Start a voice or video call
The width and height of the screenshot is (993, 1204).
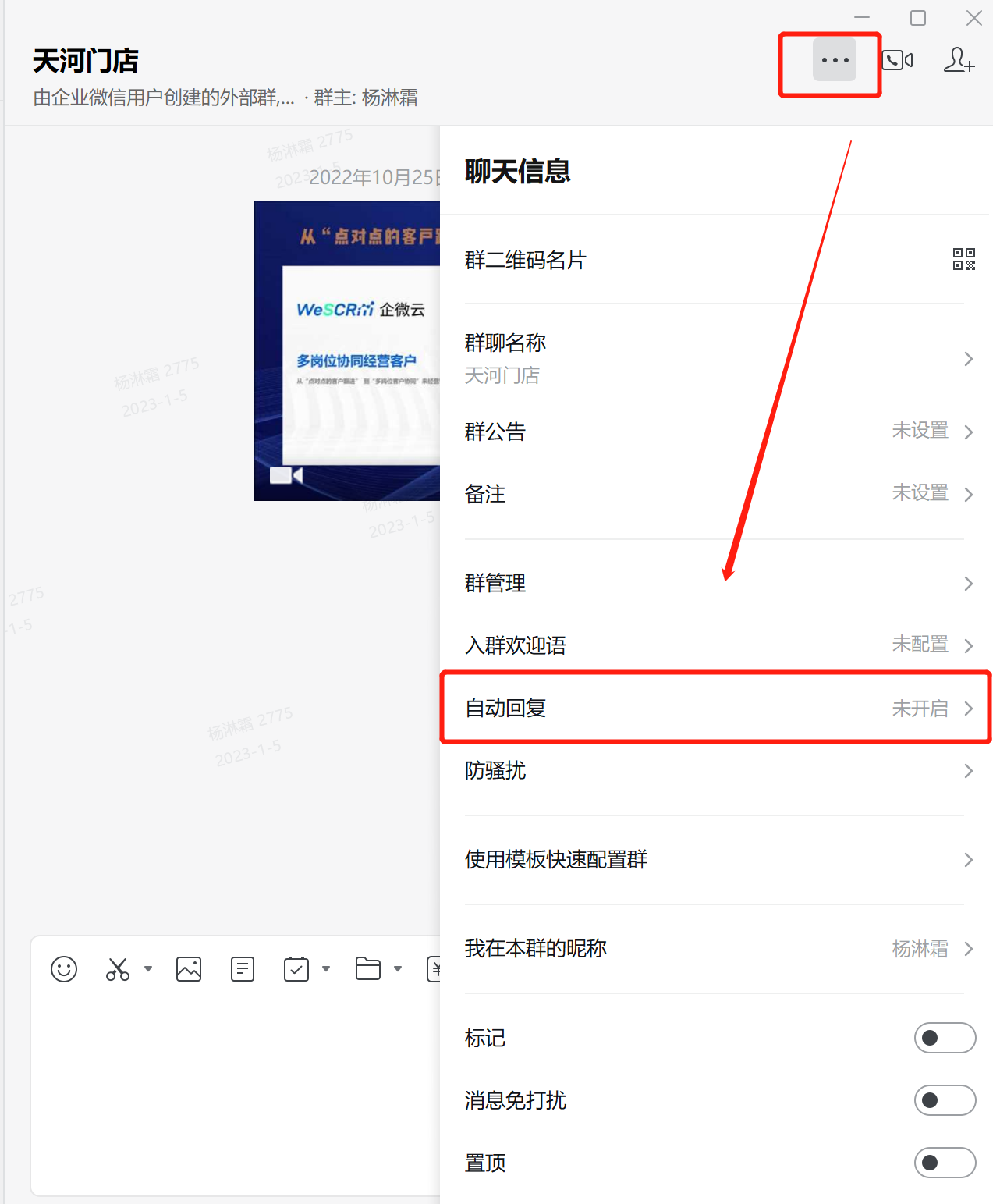[897, 60]
